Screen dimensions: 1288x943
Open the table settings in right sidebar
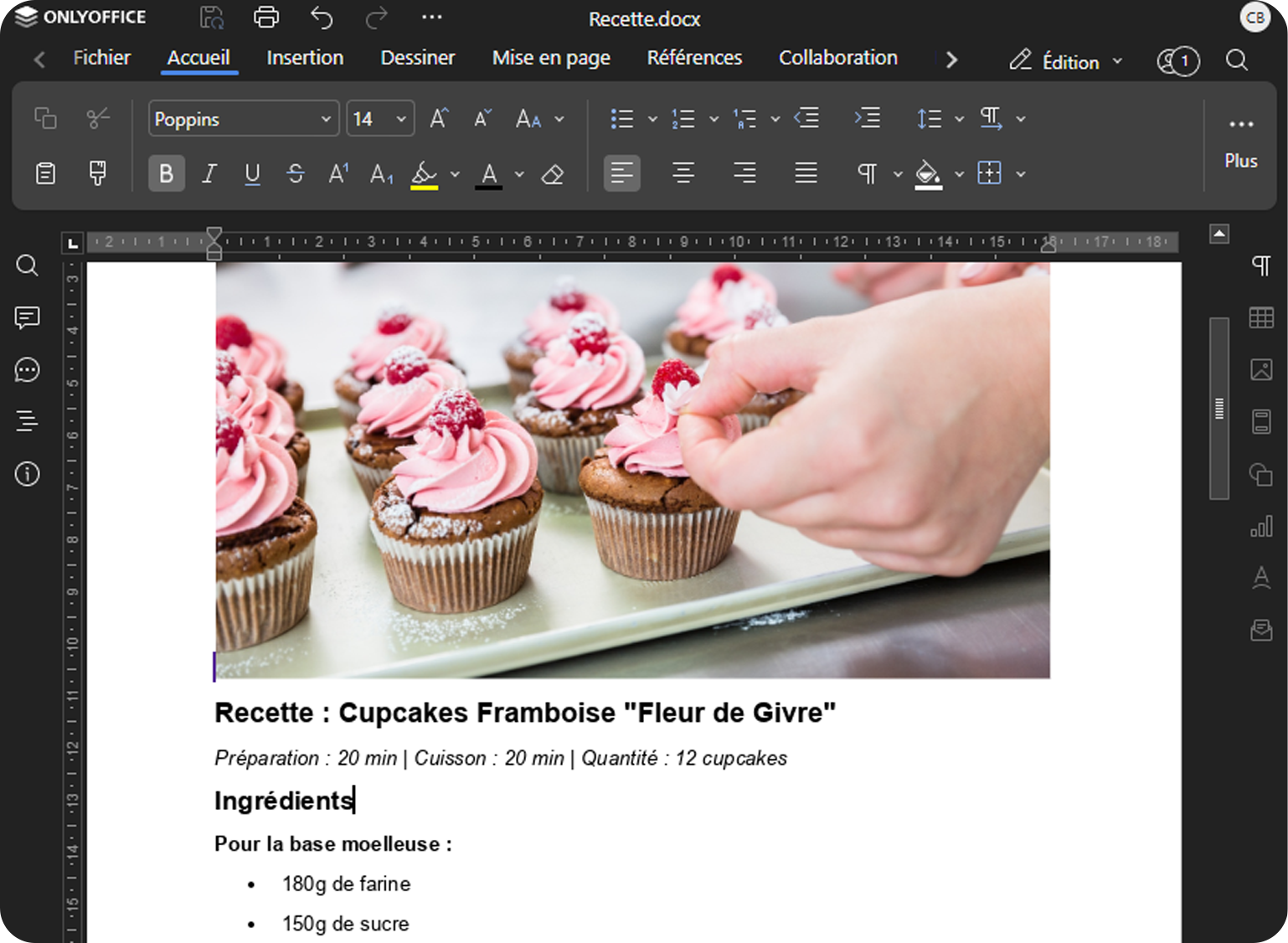click(x=1260, y=317)
